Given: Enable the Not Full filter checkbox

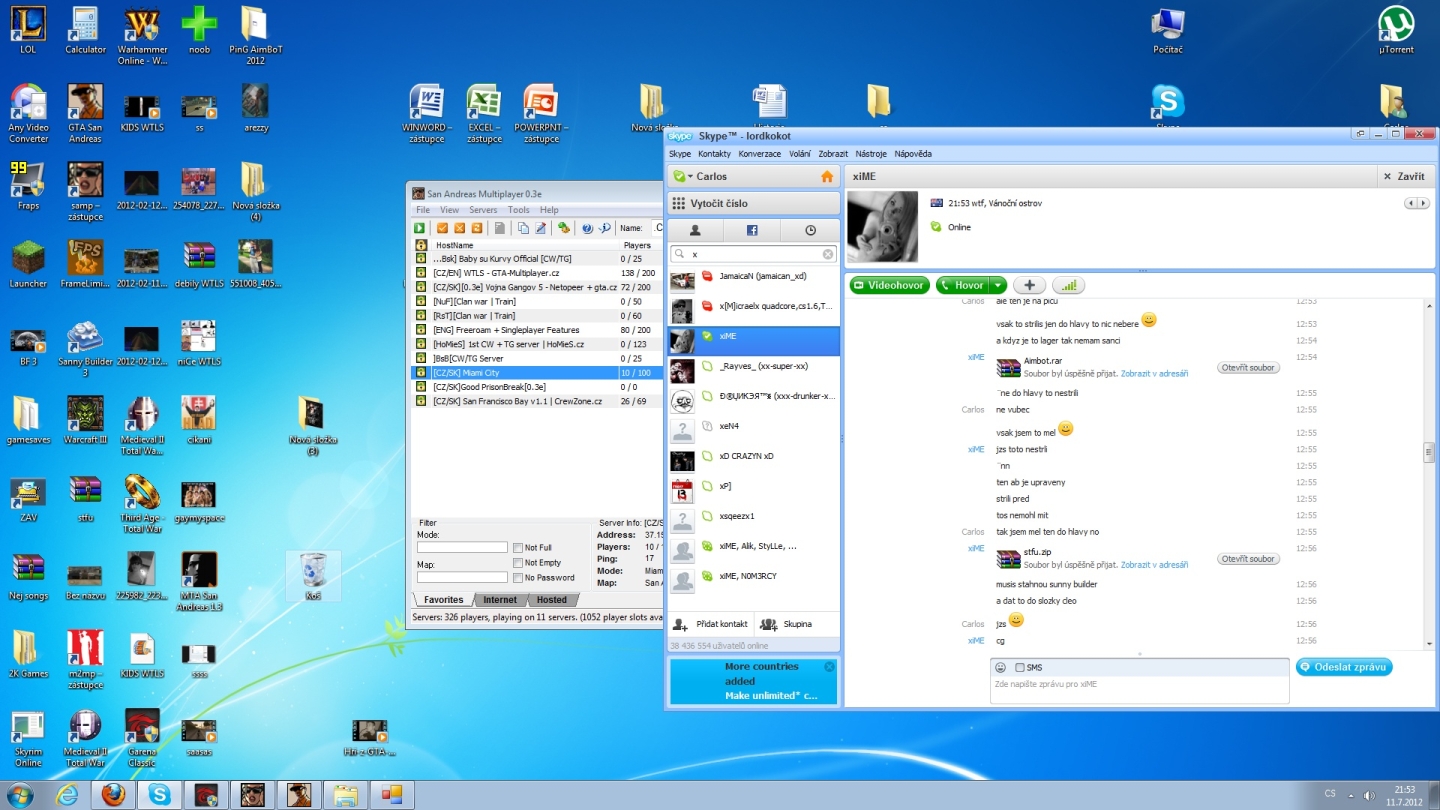Looking at the screenshot, I should (518, 548).
